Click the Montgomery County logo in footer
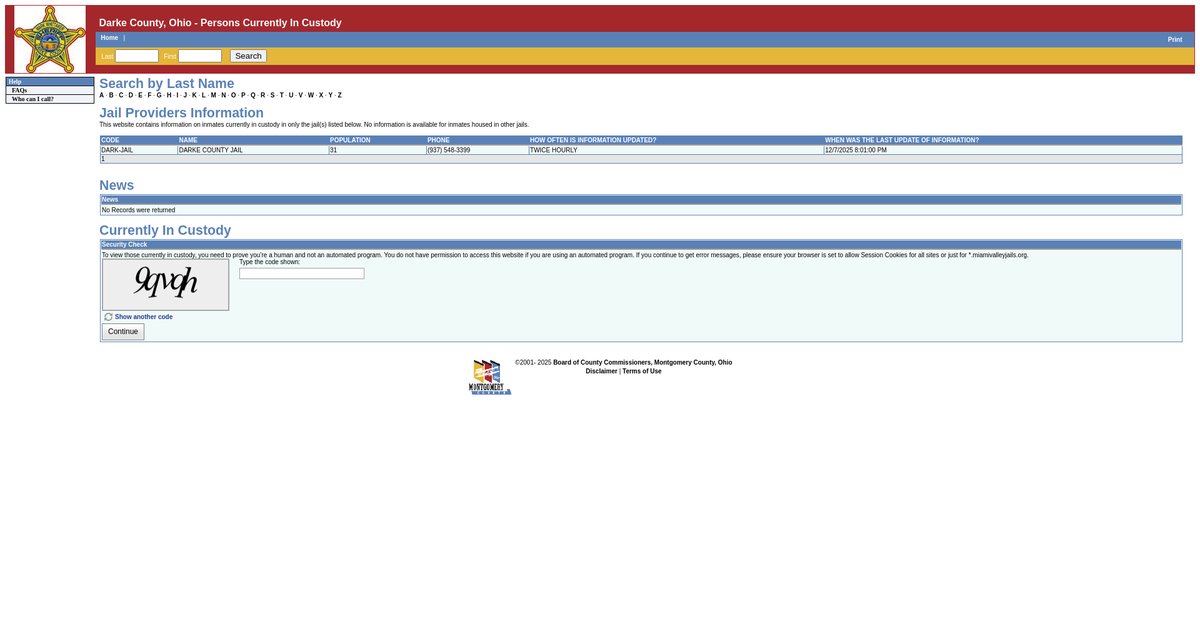The width and height of the screenshot is (1200, 620). click(x=490, y=377)
